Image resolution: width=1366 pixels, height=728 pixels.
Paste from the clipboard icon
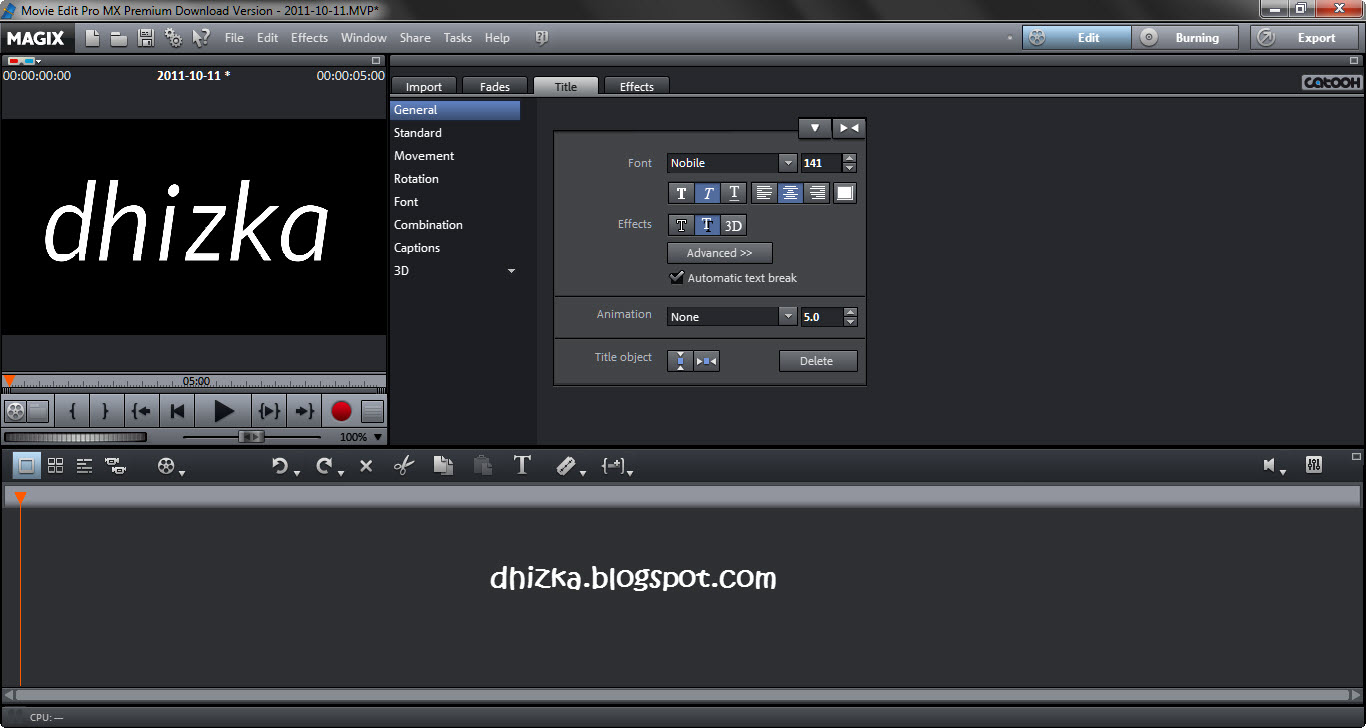(482, 465)
